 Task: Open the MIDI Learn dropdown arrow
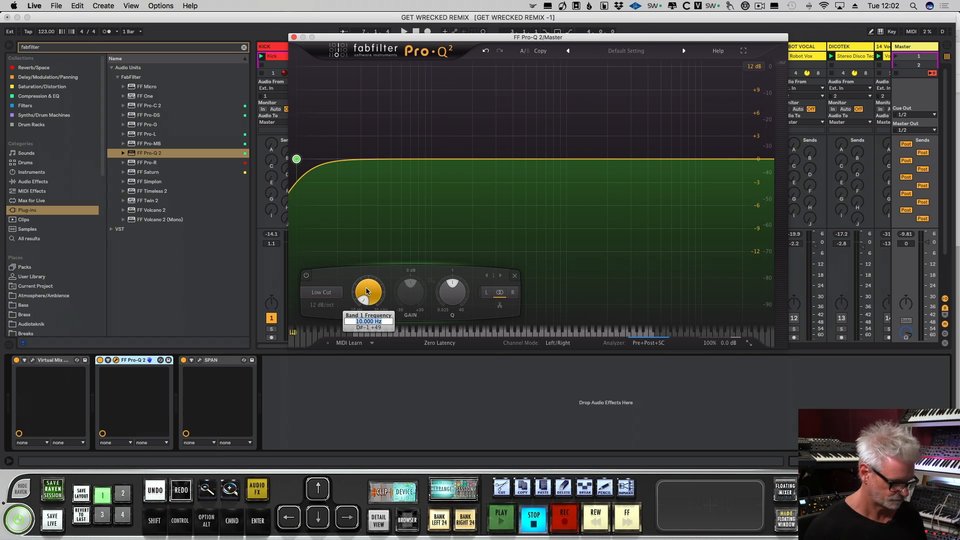coord(372,343)
